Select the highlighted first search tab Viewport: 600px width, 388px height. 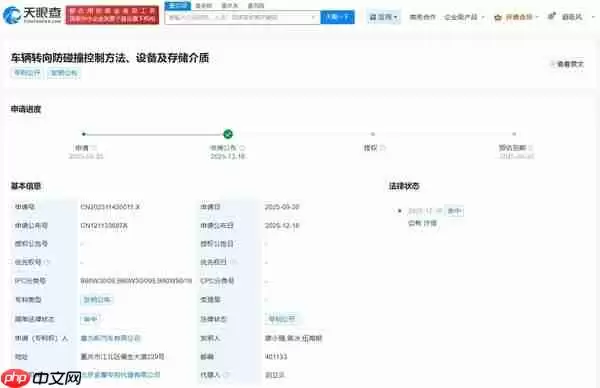[x=177, y=5]
